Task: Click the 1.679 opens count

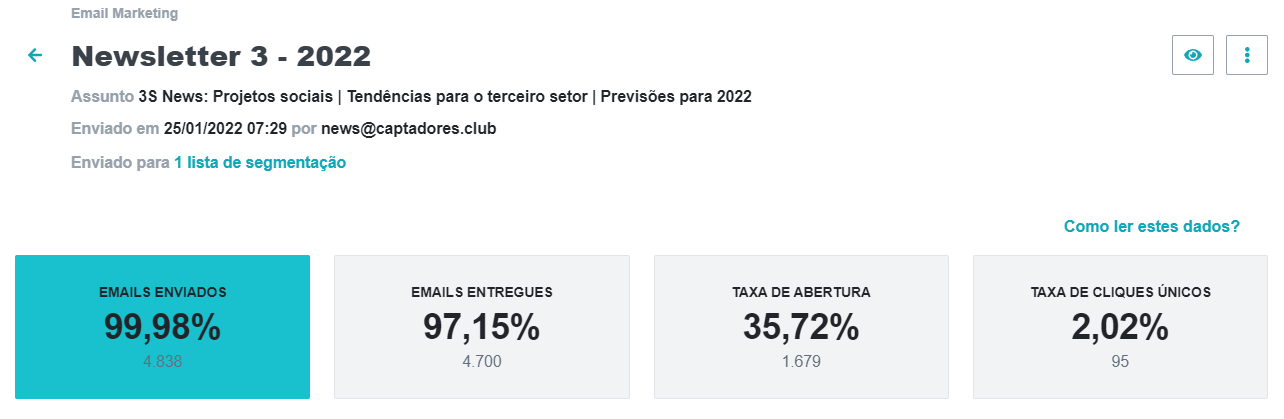Action: tap(801, 361)
